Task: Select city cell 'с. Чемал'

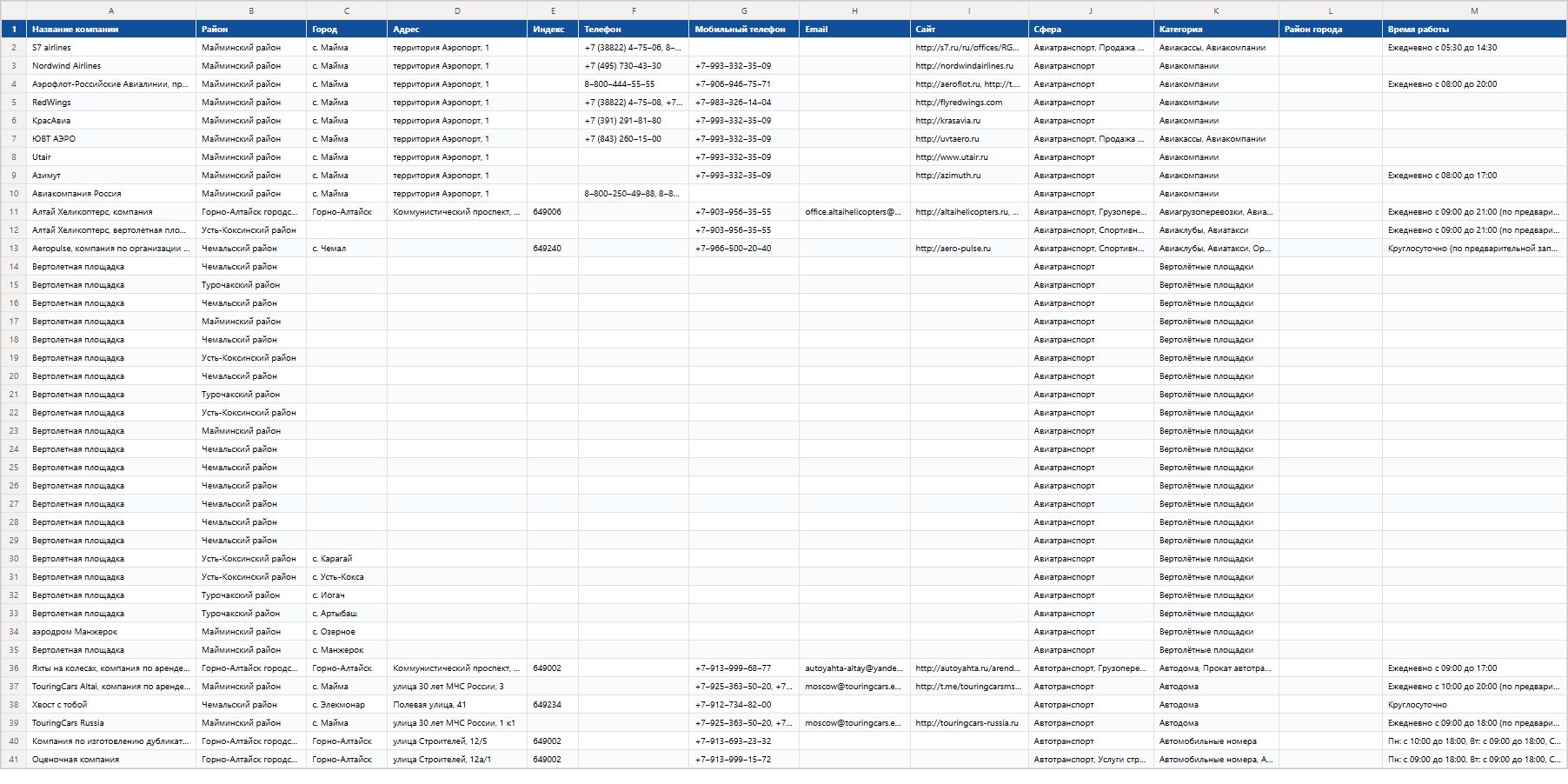Action: pyautogui.click(x=347, y=249)
